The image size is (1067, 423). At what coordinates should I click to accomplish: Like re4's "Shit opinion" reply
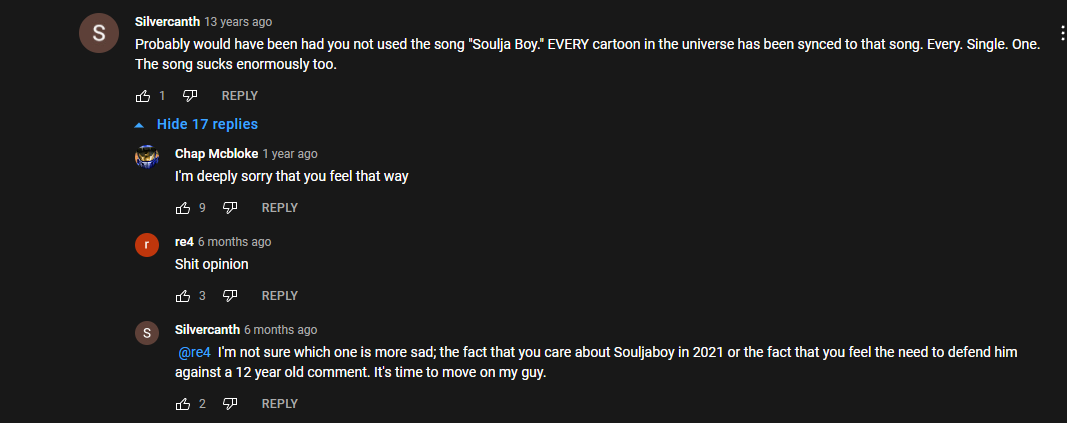point(183,296)
